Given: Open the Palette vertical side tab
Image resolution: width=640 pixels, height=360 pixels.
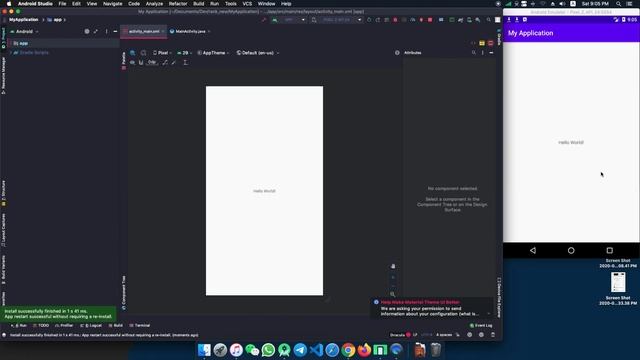Looking at the screenshot, I should [x=124, y=60].
